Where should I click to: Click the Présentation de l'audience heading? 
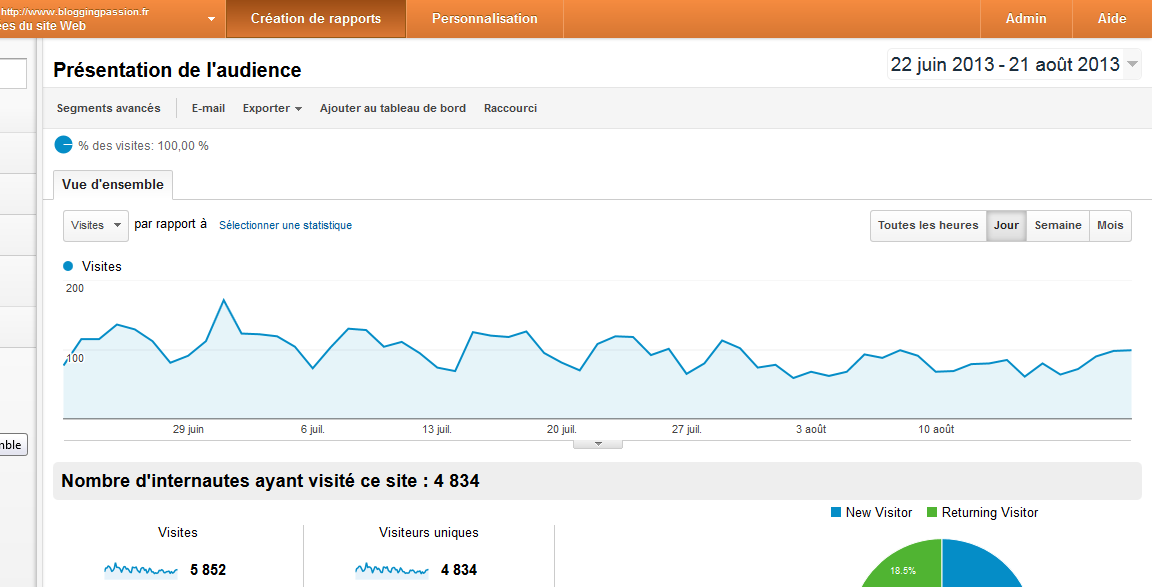(177, 70)
